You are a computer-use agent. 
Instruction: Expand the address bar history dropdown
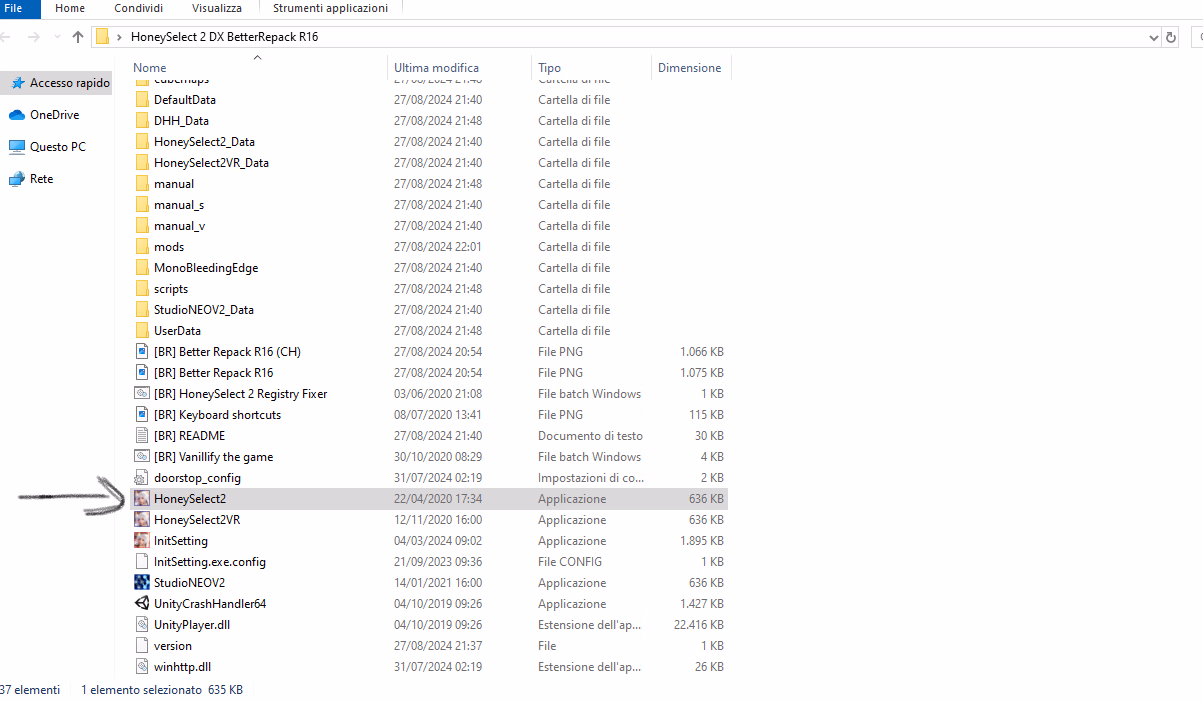click(x=1154, y=37)
